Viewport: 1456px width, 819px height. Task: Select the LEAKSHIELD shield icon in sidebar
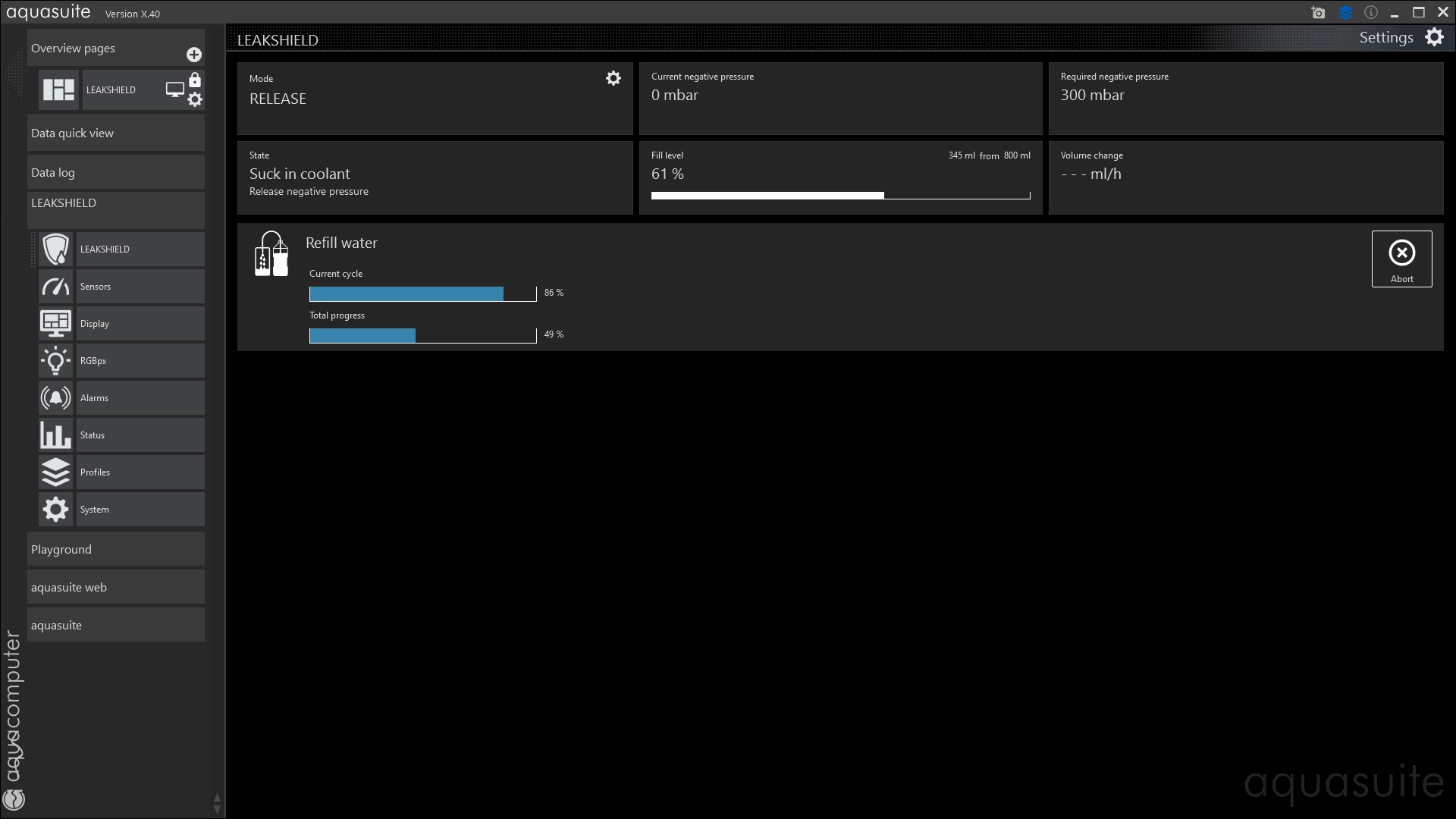pos(56,249)
